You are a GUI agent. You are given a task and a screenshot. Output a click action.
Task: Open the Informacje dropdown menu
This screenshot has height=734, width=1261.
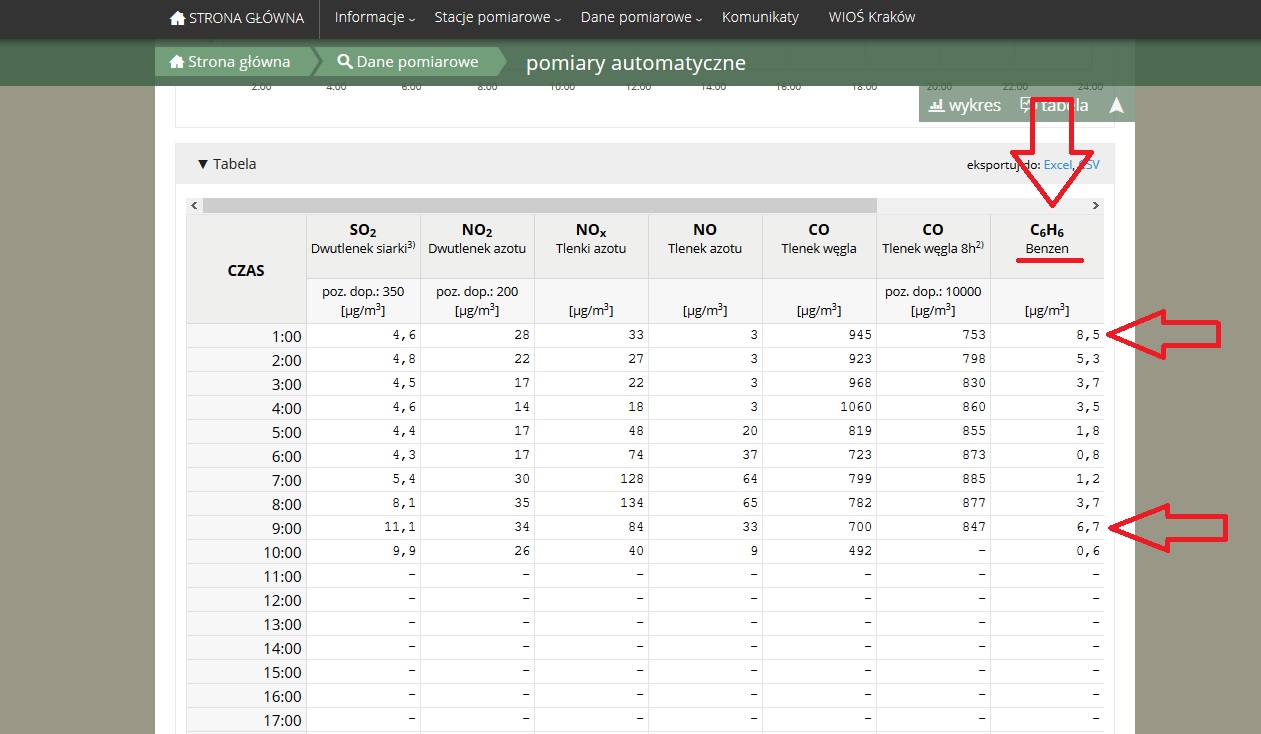pos(375,17)
